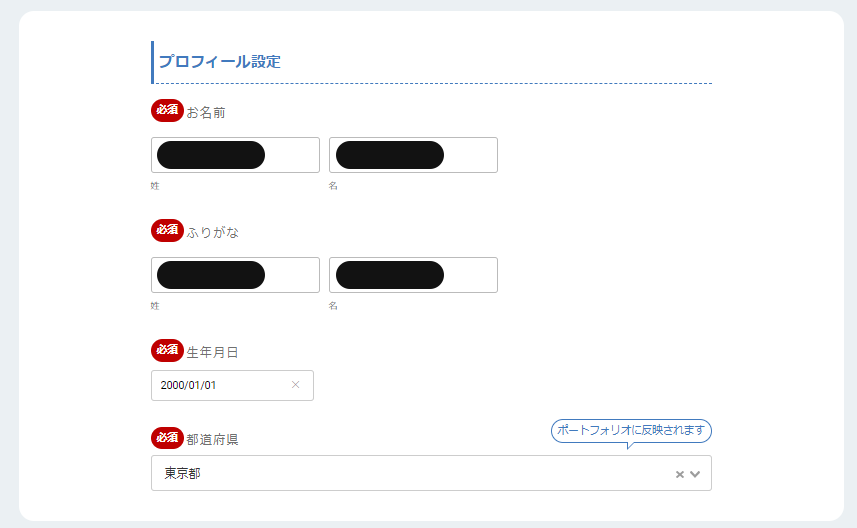Click the お名前 姓 input field
This screenshot has width=857, height=528.
click(x=235, y=155)
